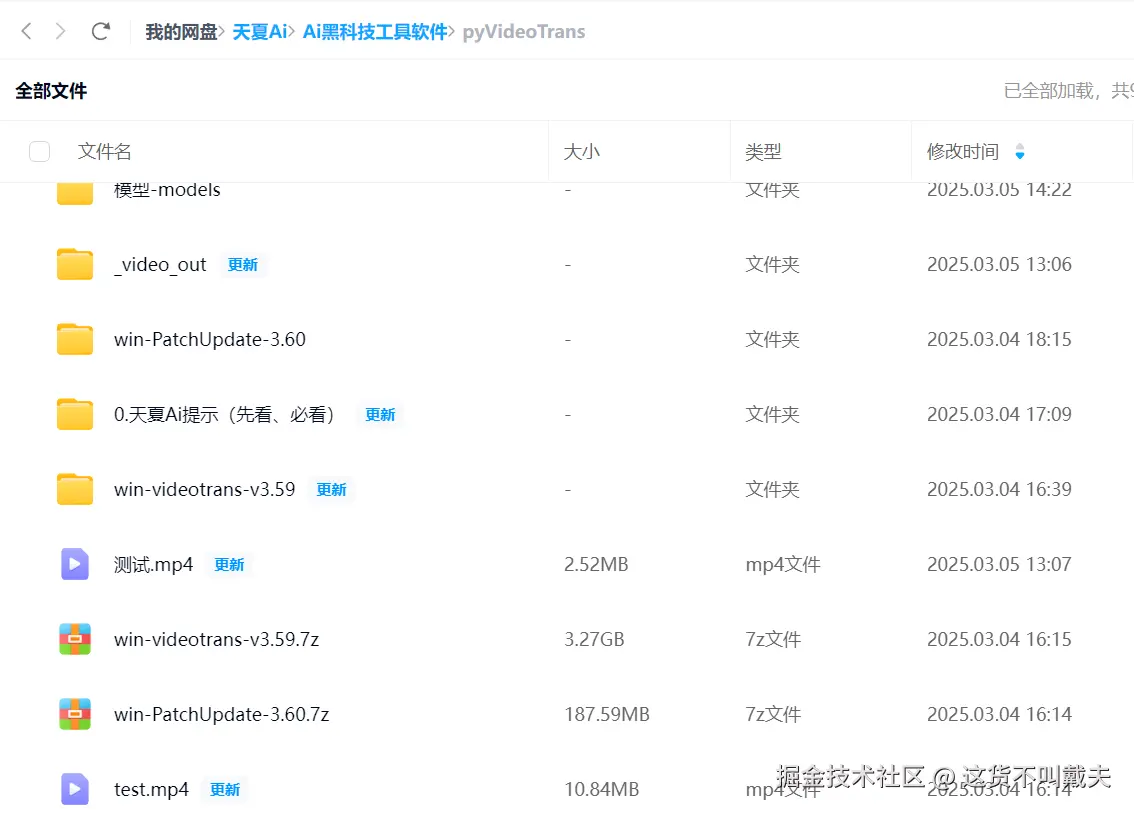Click the win-videotrans-v3.59.7z file name
The image size is (1134, 813).
point(216,639)
